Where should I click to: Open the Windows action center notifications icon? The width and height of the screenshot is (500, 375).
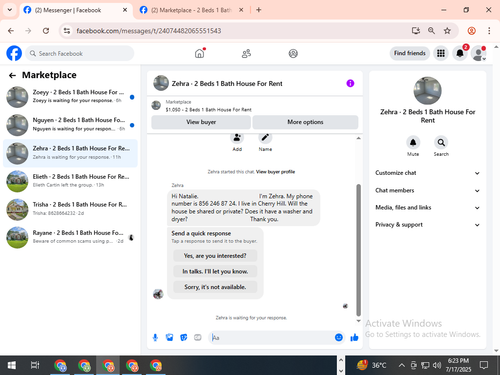(484, 365)
